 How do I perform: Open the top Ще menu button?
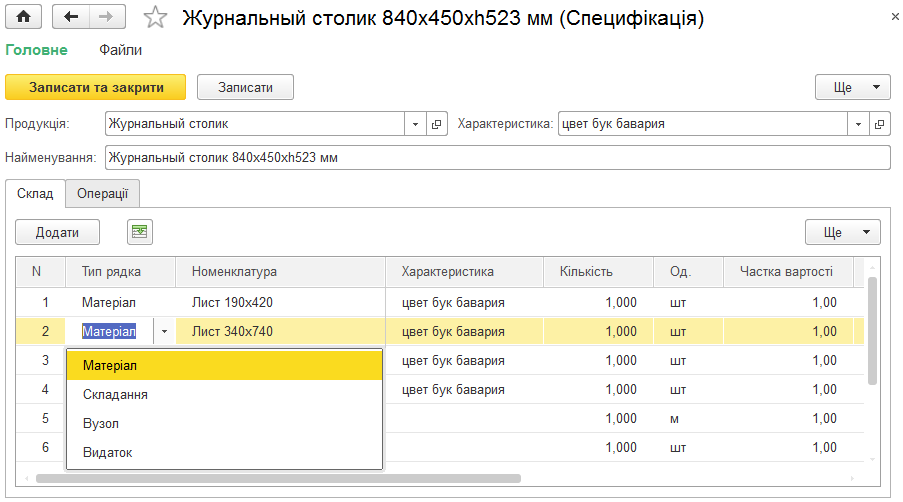[853, 88]
